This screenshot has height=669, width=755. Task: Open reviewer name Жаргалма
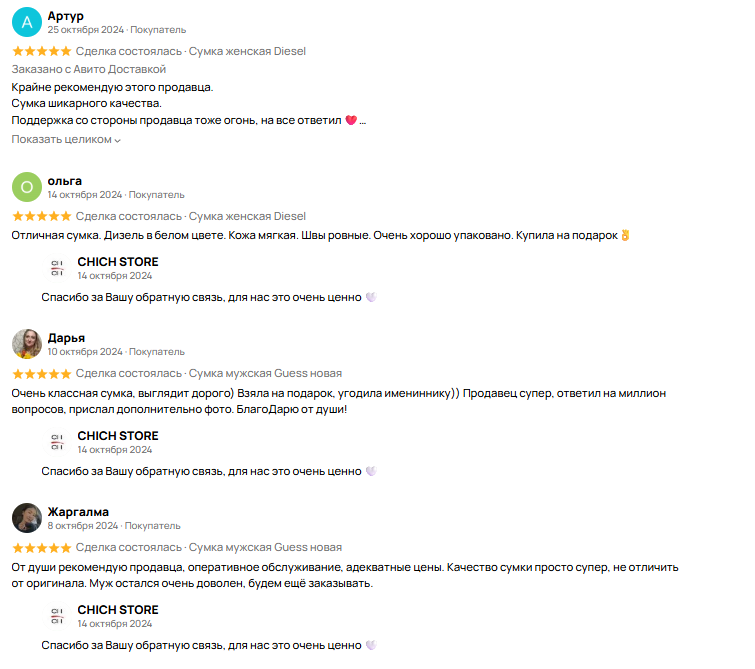click(x=78, y=511)
